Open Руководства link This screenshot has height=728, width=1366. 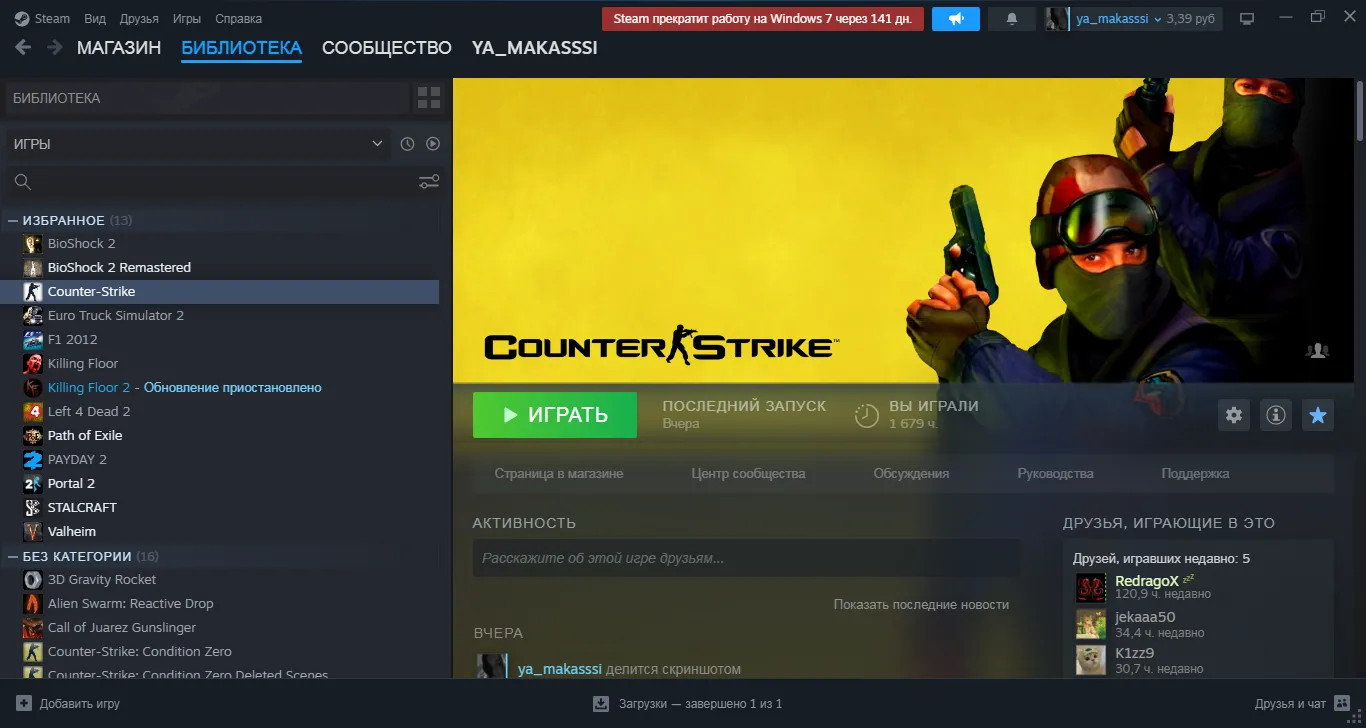coord(1055,474)
